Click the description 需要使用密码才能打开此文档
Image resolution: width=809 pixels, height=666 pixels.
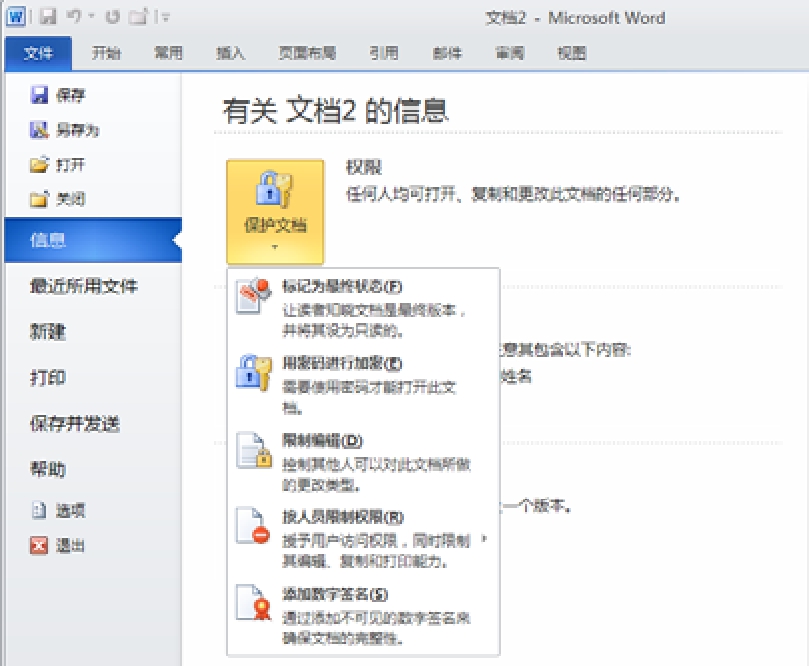point(369,397)
